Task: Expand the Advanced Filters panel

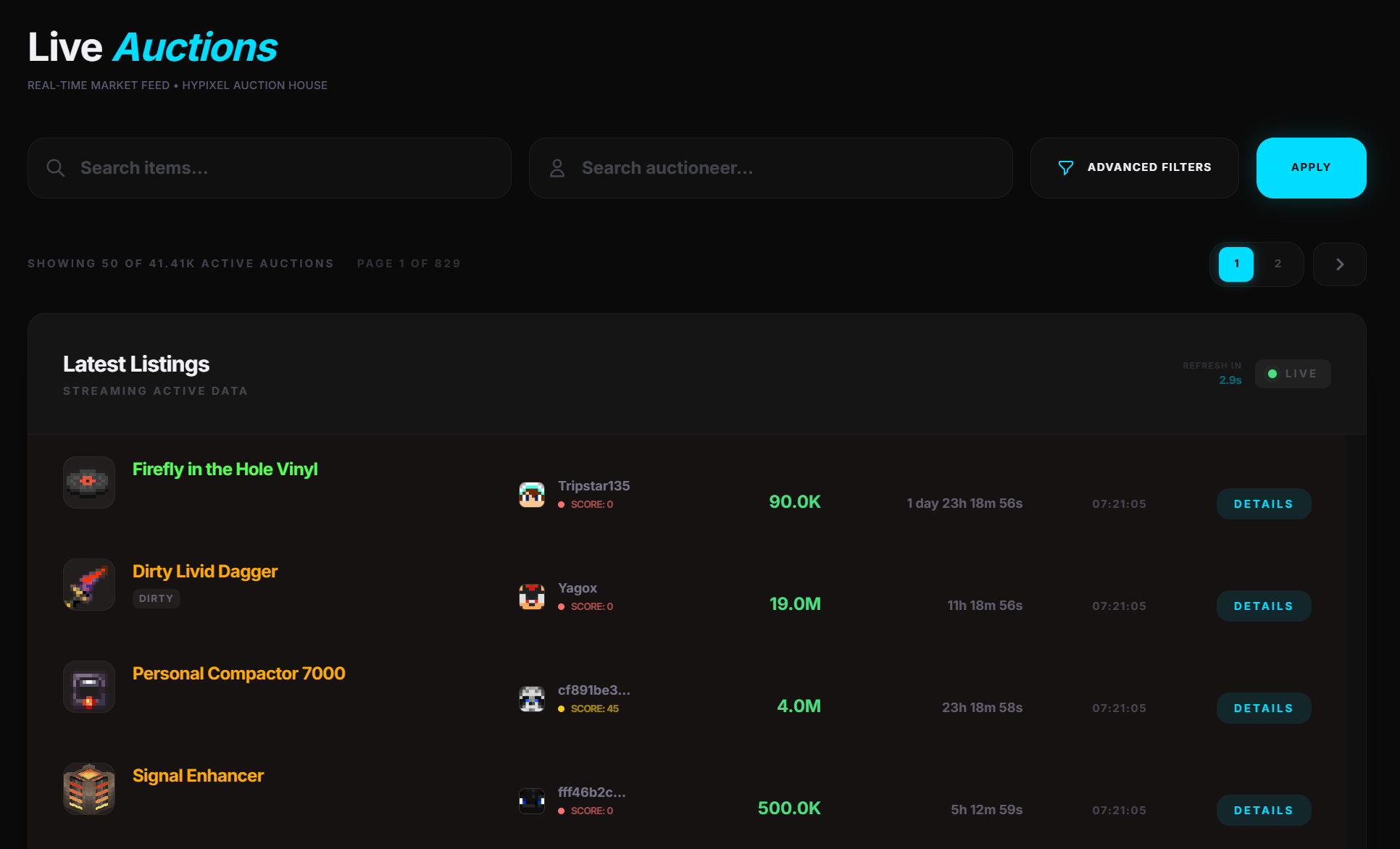Action: [1134, 168]
